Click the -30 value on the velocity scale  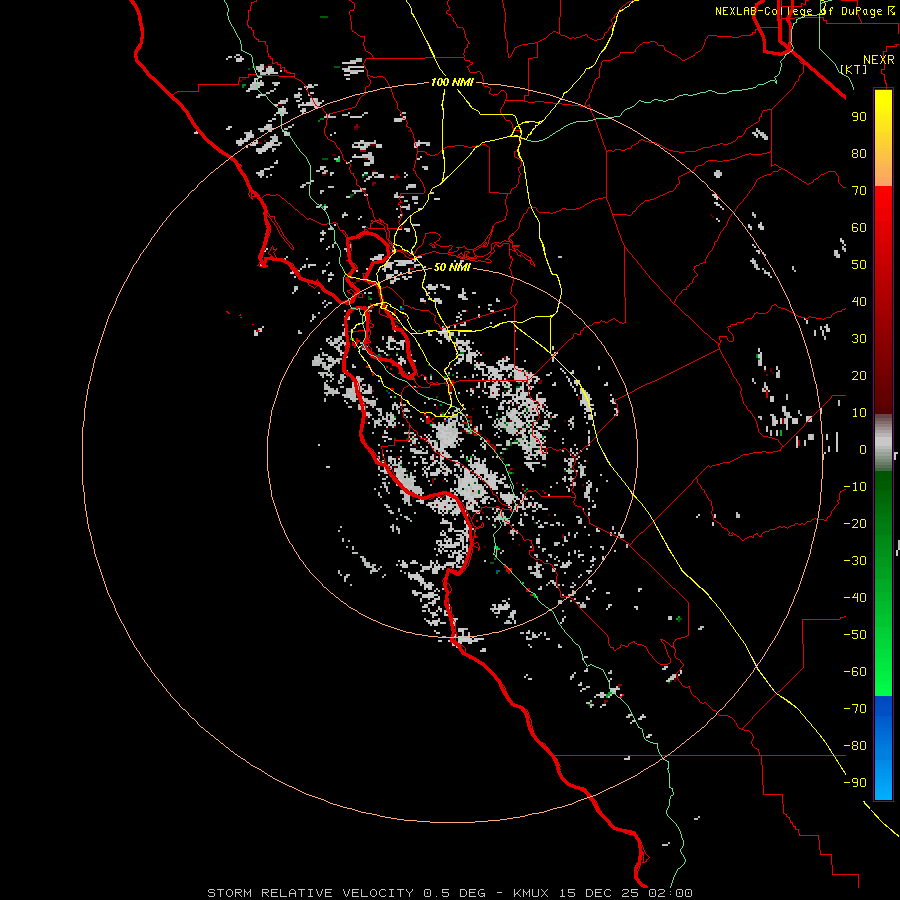(855, 561)
